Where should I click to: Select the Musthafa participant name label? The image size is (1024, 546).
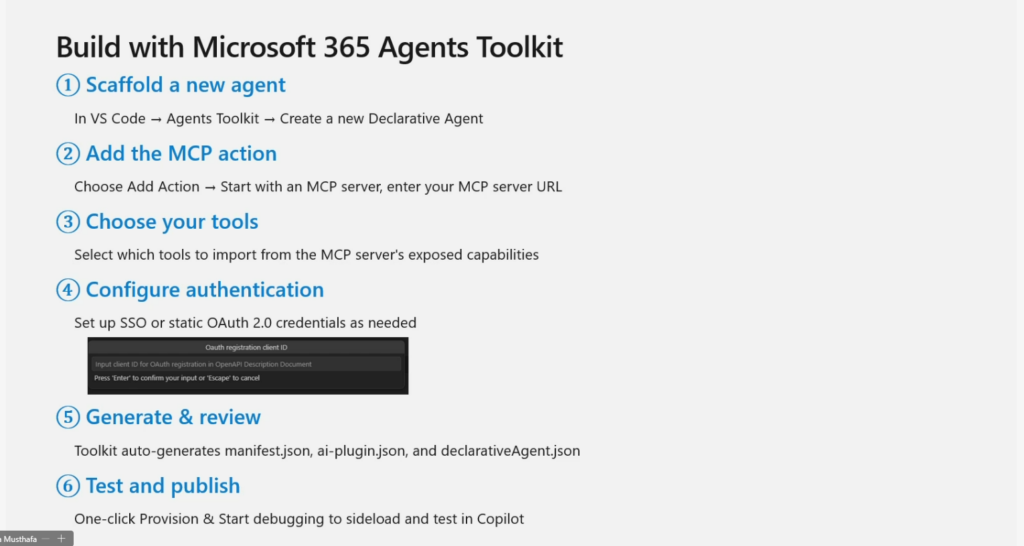click(x=16, y=538)
